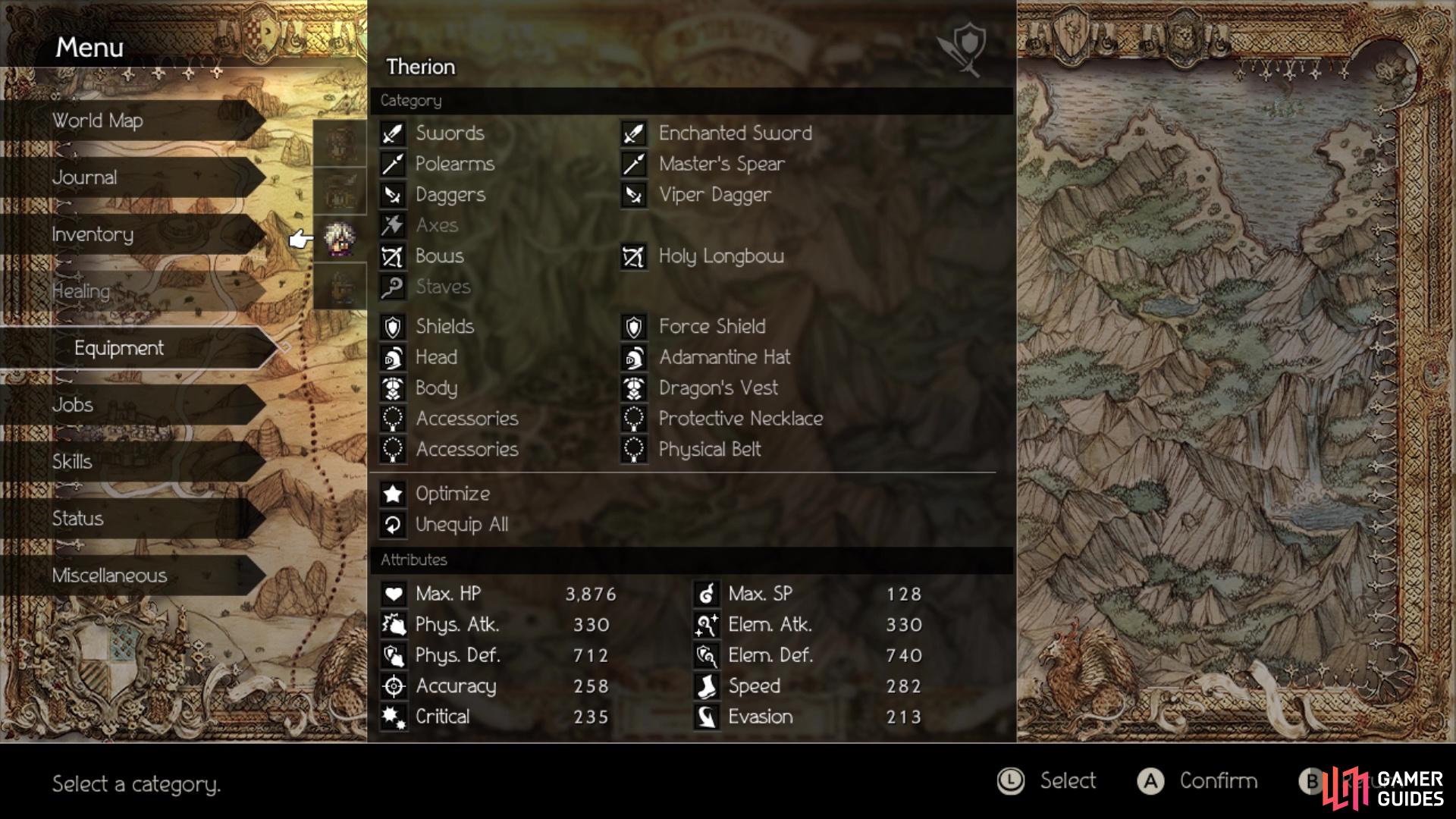Click the Shields category icon

393,327
